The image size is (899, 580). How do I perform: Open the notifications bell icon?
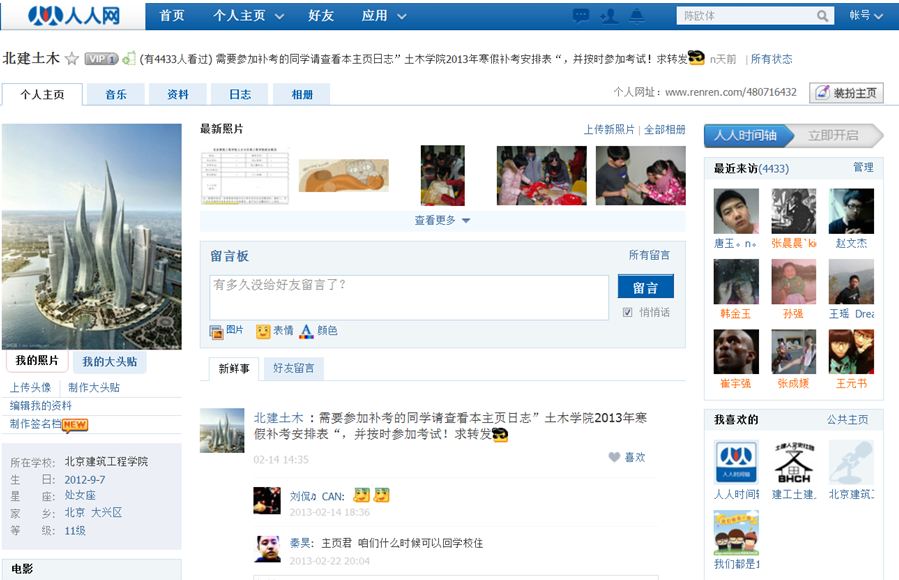(x=637, y=16)
